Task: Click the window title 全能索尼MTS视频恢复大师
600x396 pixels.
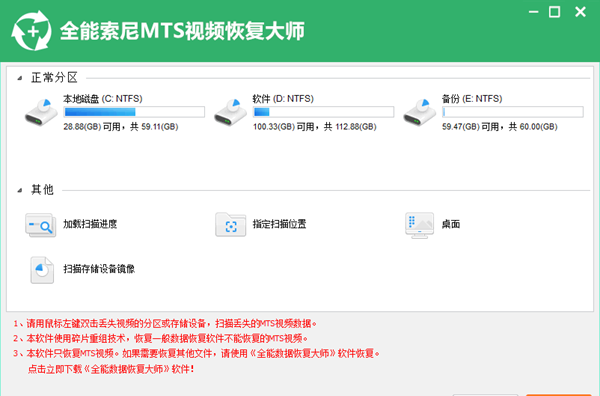Action: pyautogui.click(x=182, y=31)
